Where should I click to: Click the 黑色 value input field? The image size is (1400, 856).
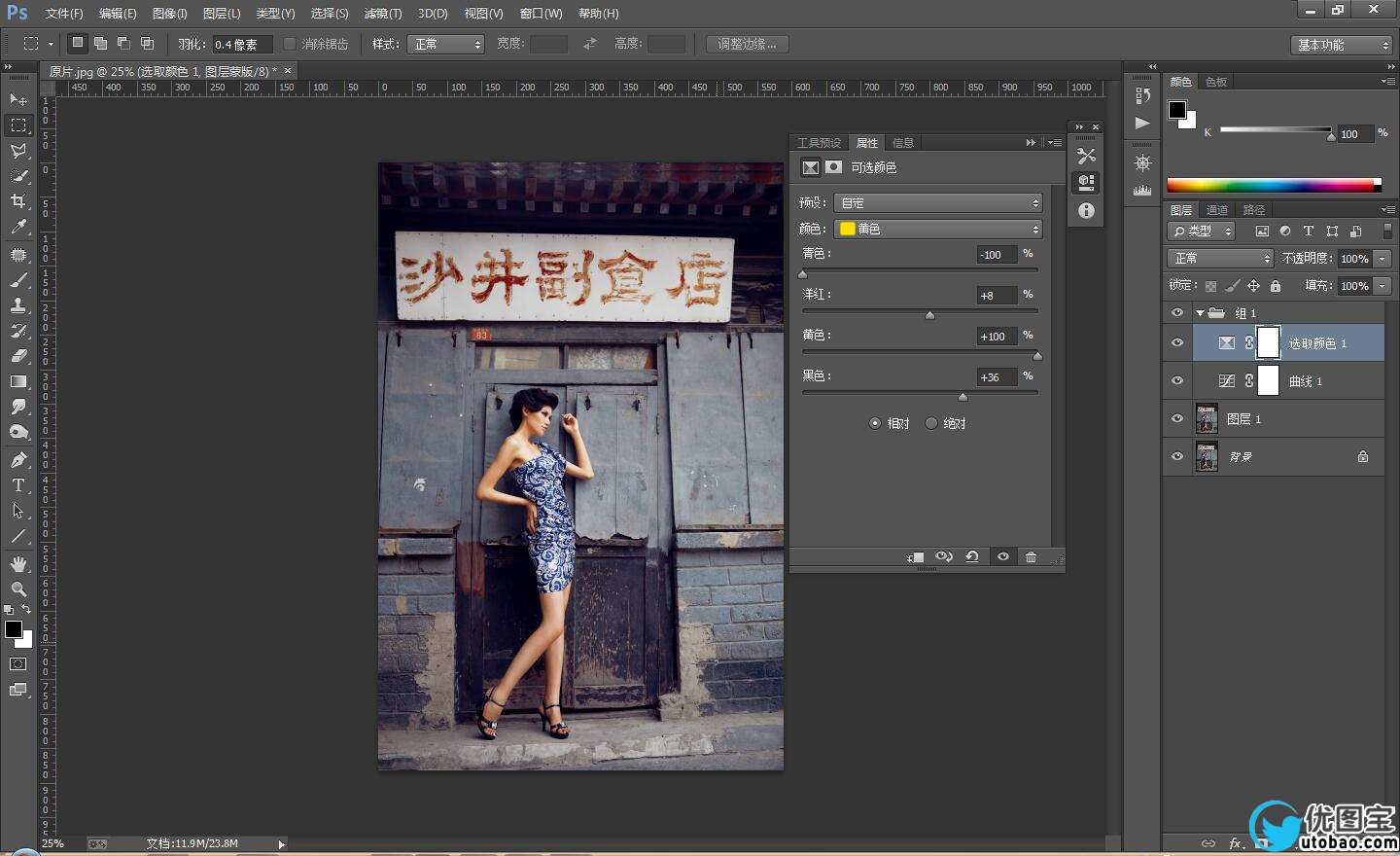pyautogui.click(x=996, y=377)
